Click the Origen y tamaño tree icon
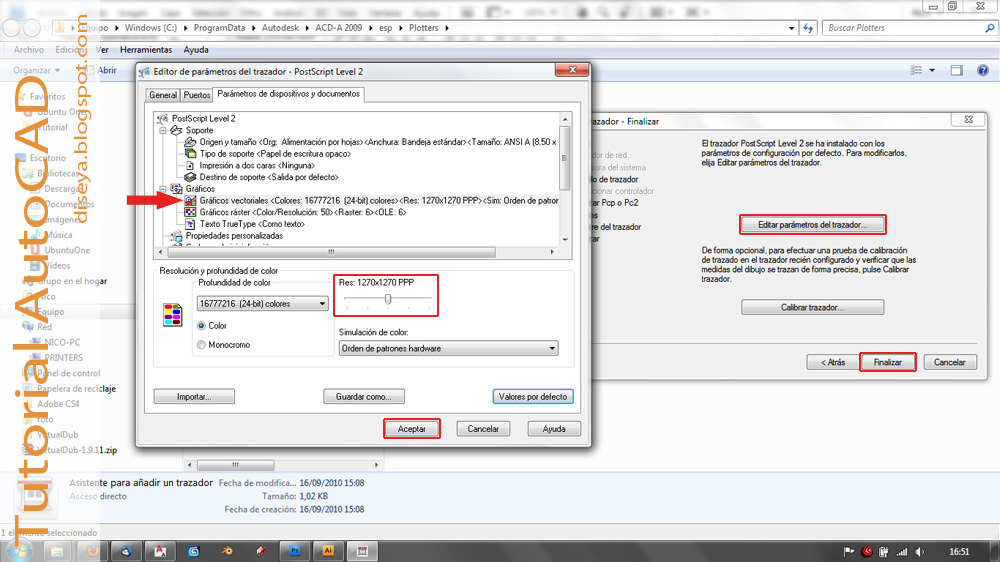This screenshot has width=1000, height=562. click(x=190, y=142)
